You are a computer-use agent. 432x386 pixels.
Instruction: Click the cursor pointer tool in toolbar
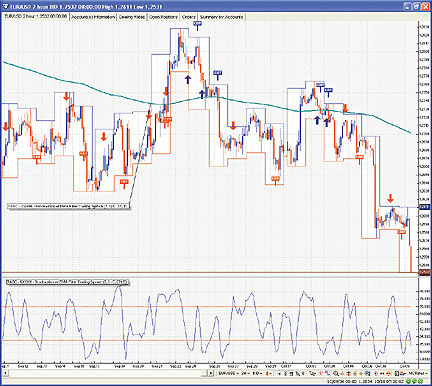coord(278,373)
